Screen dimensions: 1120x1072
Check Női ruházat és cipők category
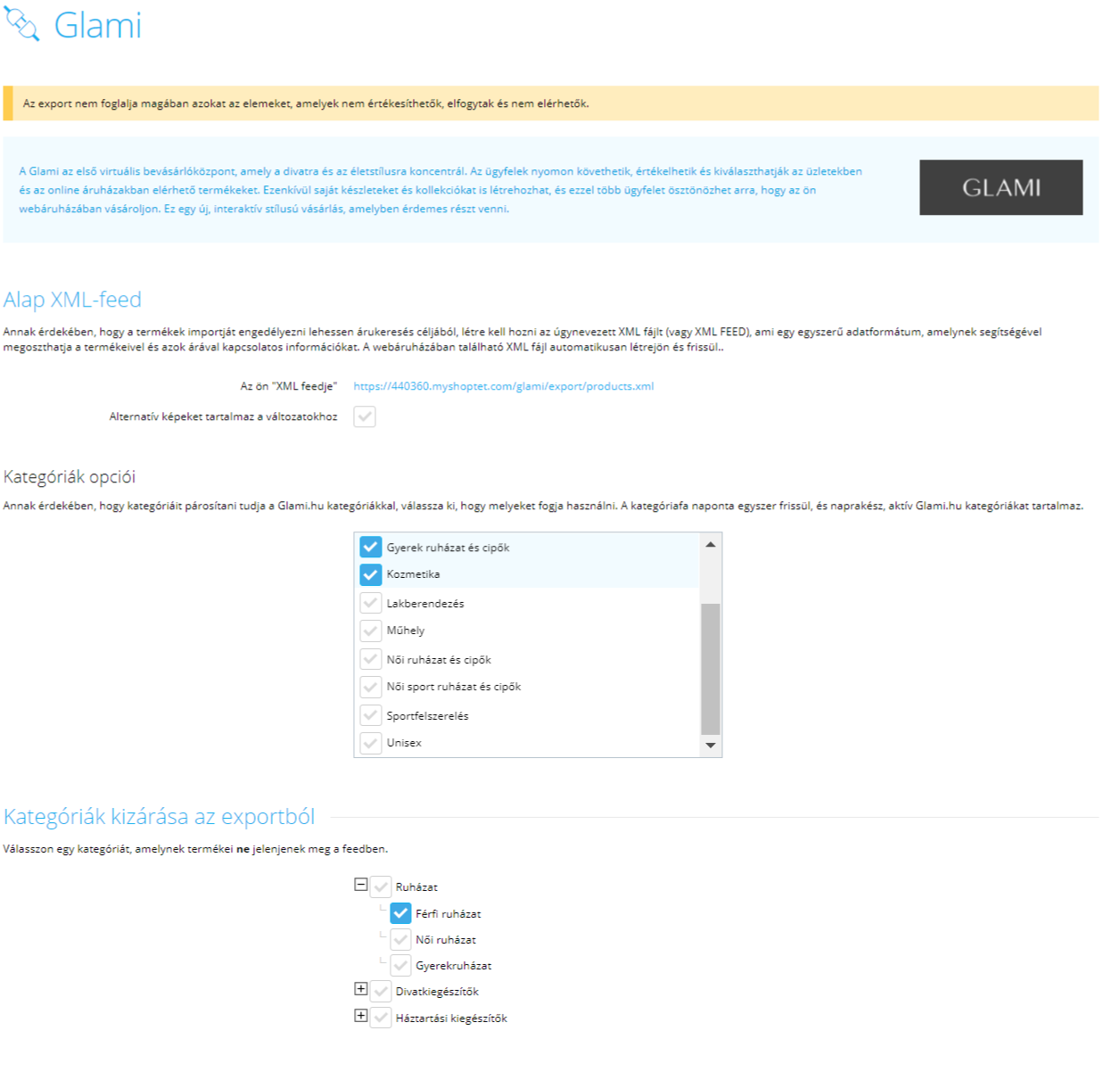tap(371, 659)
